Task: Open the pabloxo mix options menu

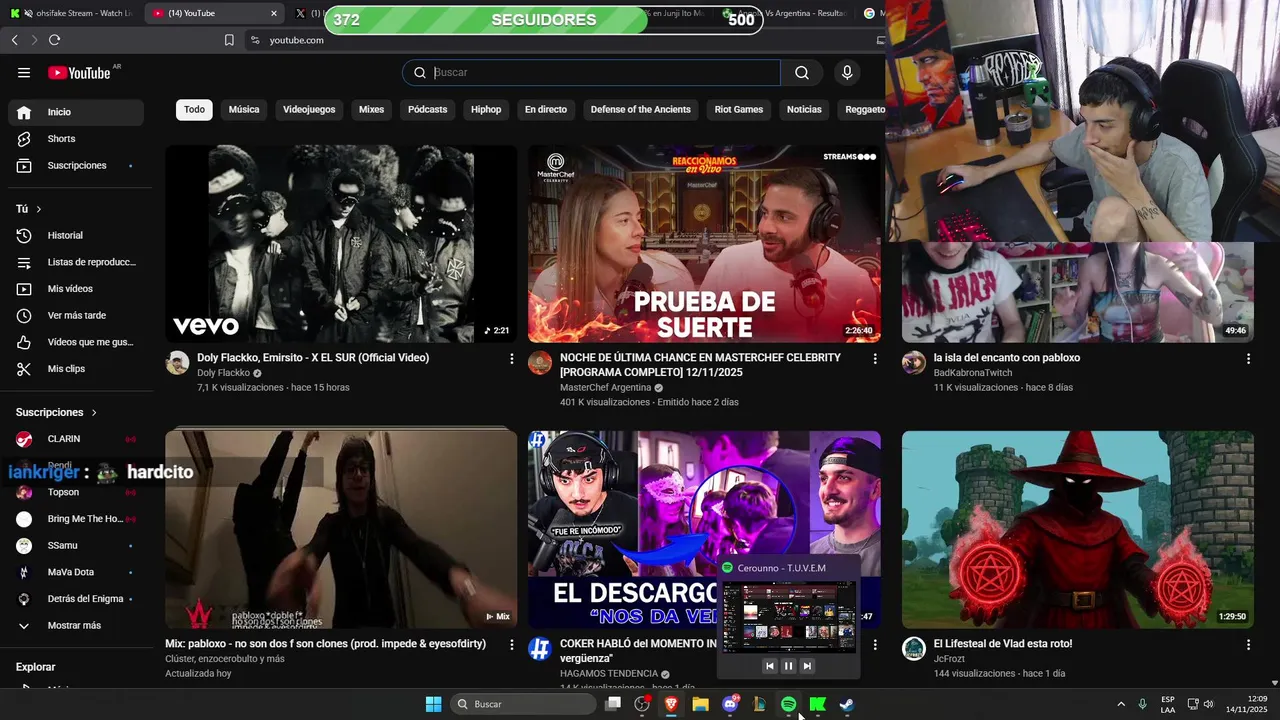Action: point(512,645)
